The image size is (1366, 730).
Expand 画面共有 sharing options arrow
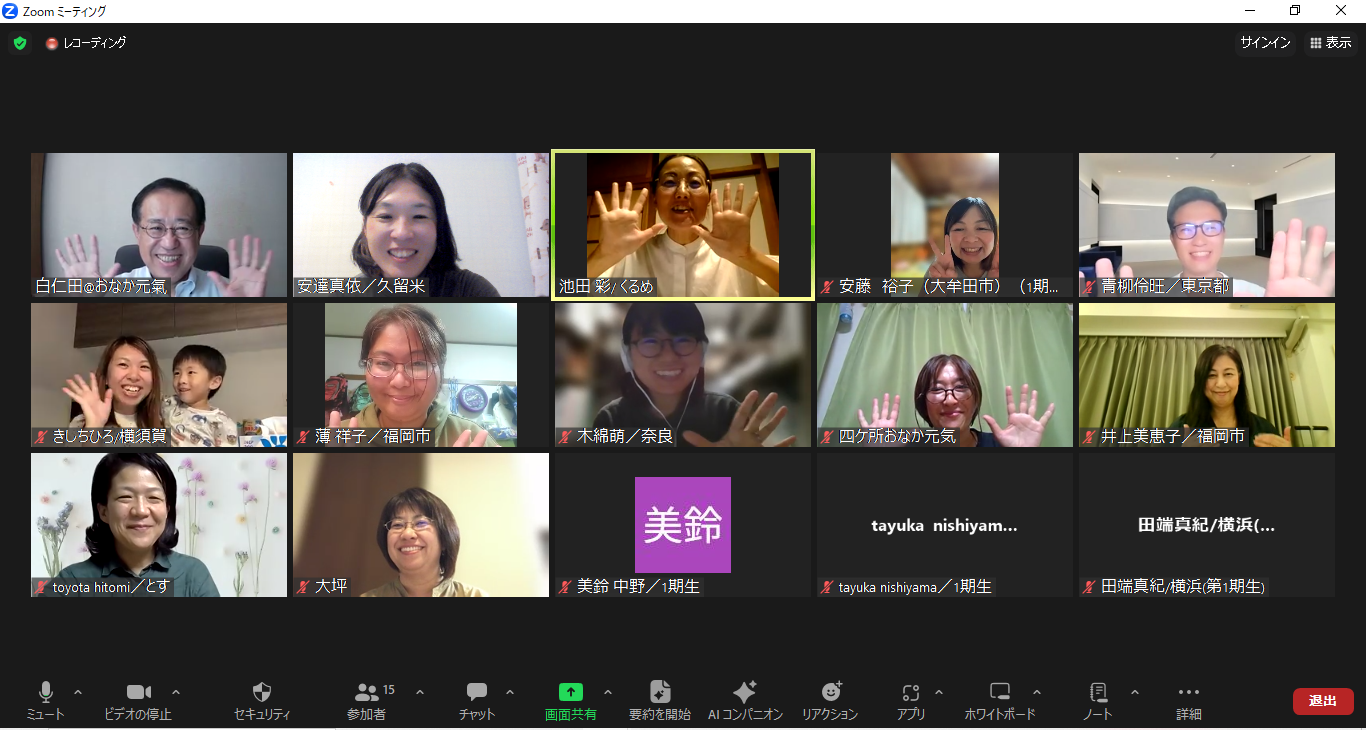(608, 692)
